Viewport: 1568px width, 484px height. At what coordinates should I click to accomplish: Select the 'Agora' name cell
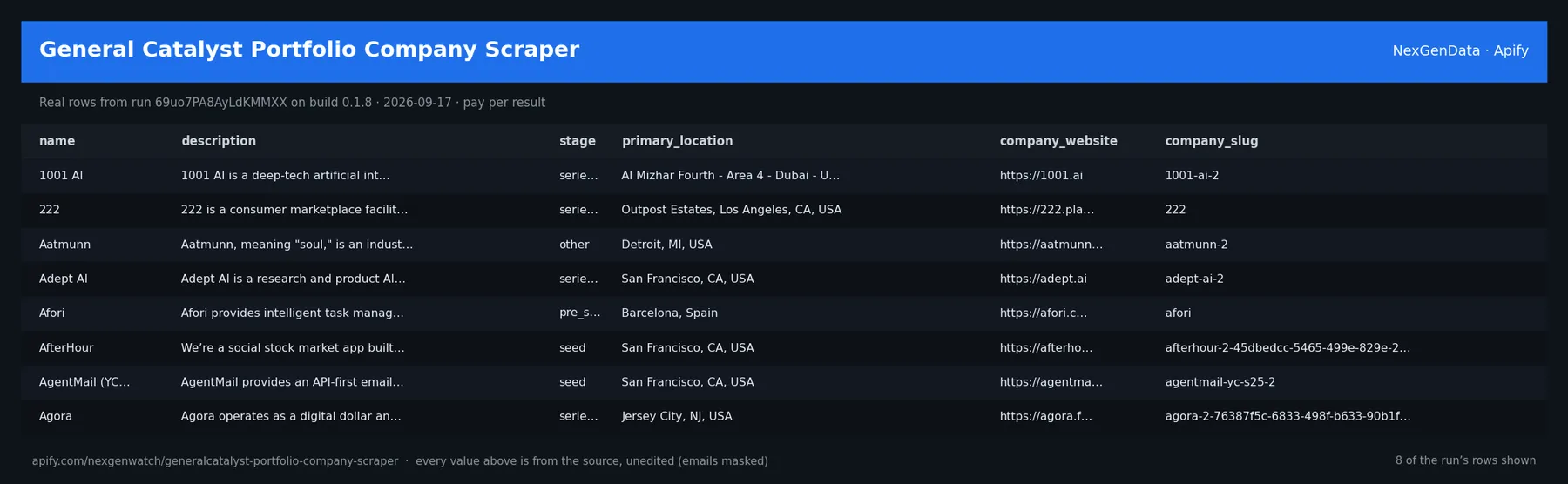pos(56,416)
